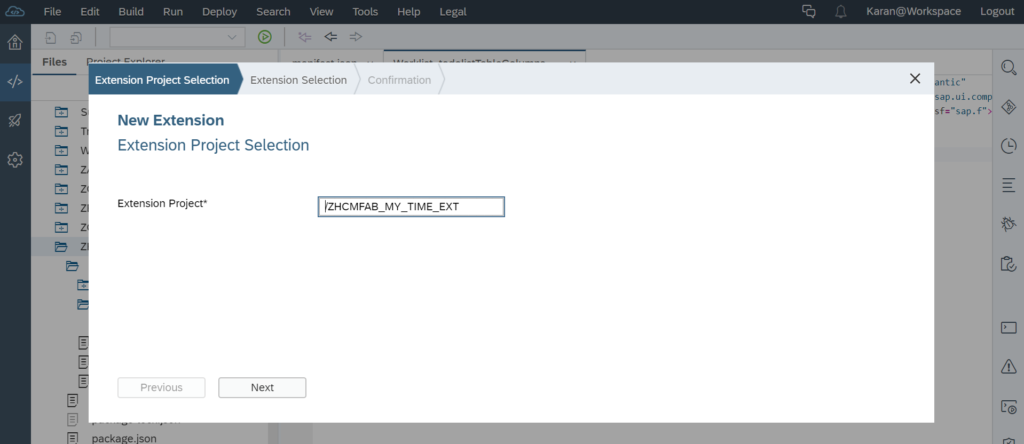Screen dimensions: 1024x444
Task: Open the Problems warning triangle icon
Action: coord(1008,366)
